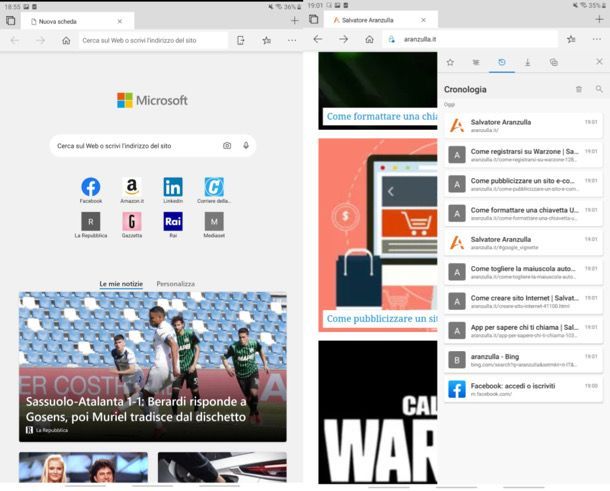Open three-dot menu in left Edge window

292,40
